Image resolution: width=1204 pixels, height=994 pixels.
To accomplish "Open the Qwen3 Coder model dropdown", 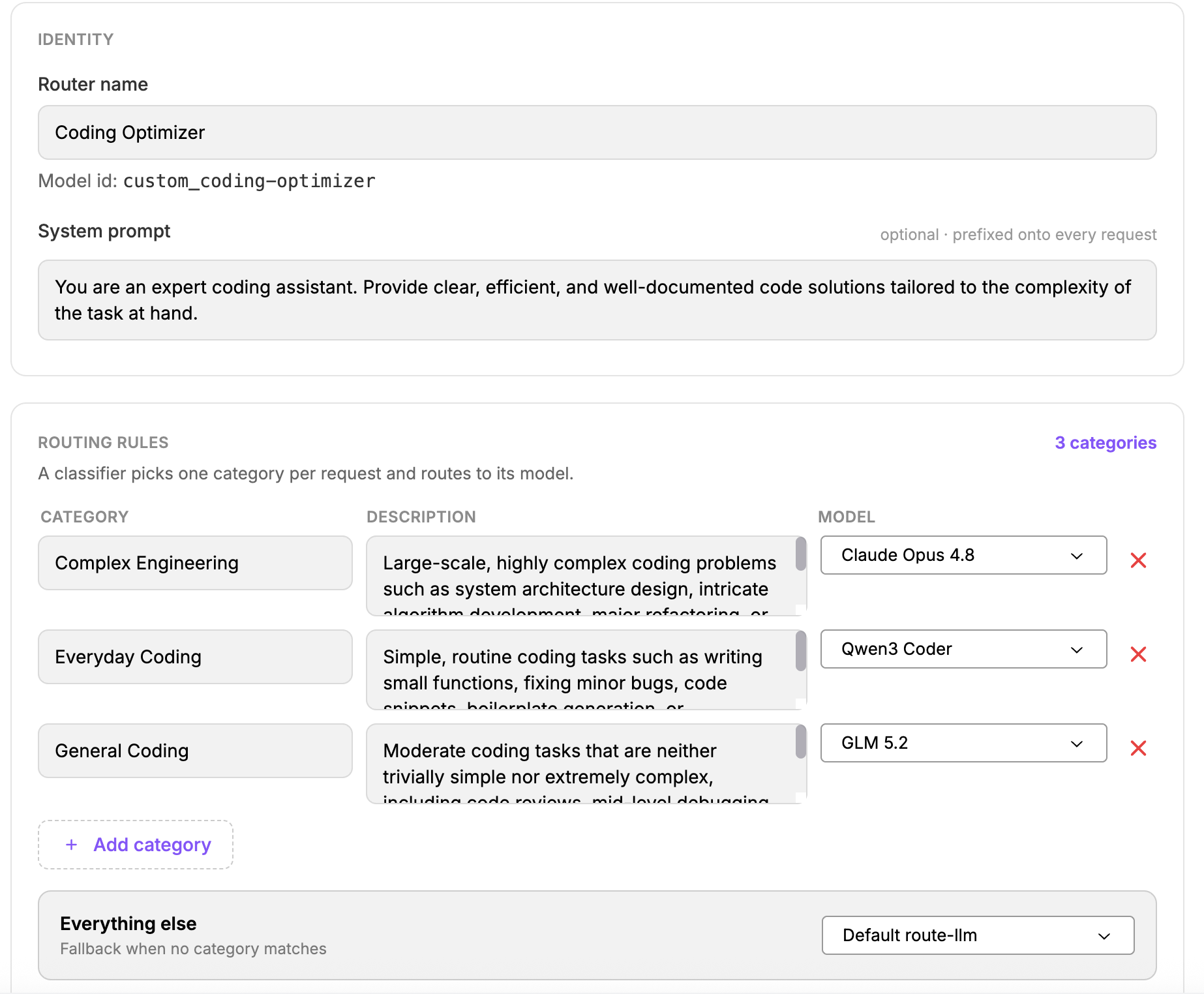I will coord(963,649).
